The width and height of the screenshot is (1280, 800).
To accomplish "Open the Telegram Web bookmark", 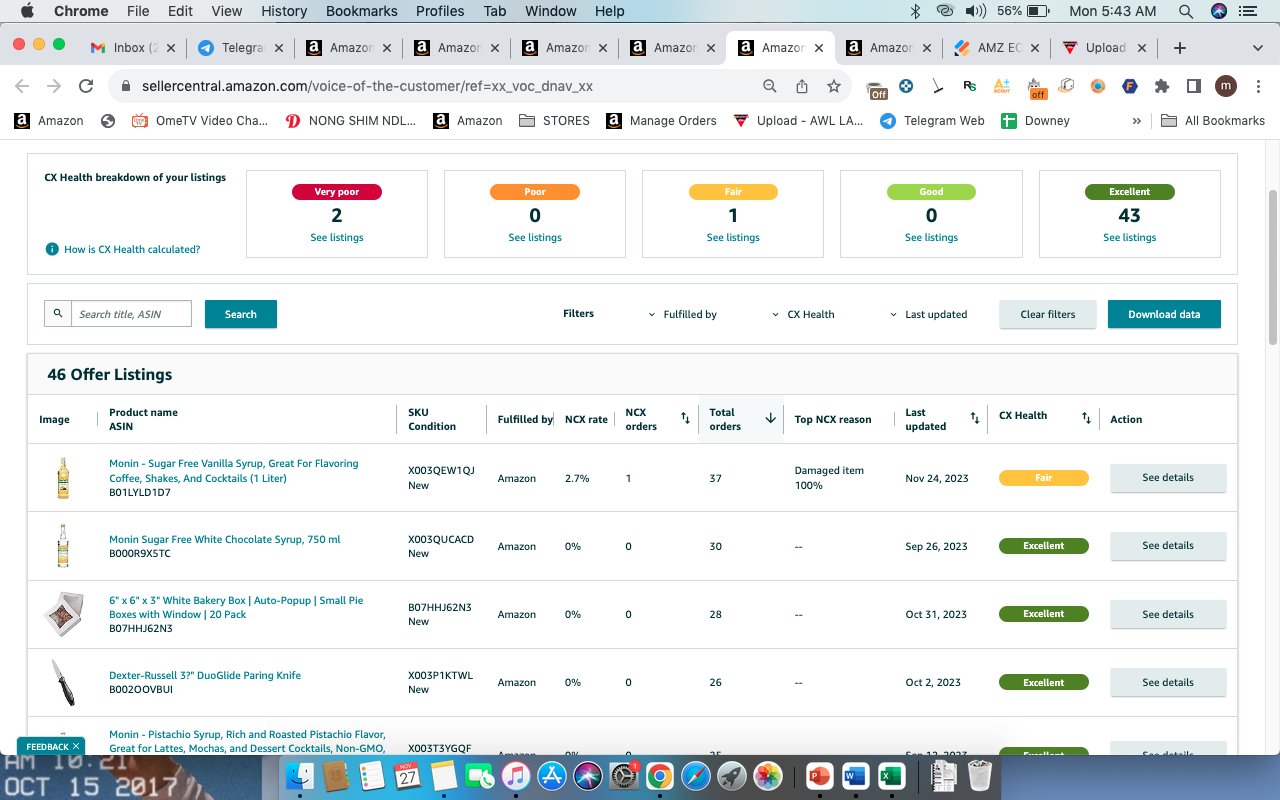I will 932,120.
